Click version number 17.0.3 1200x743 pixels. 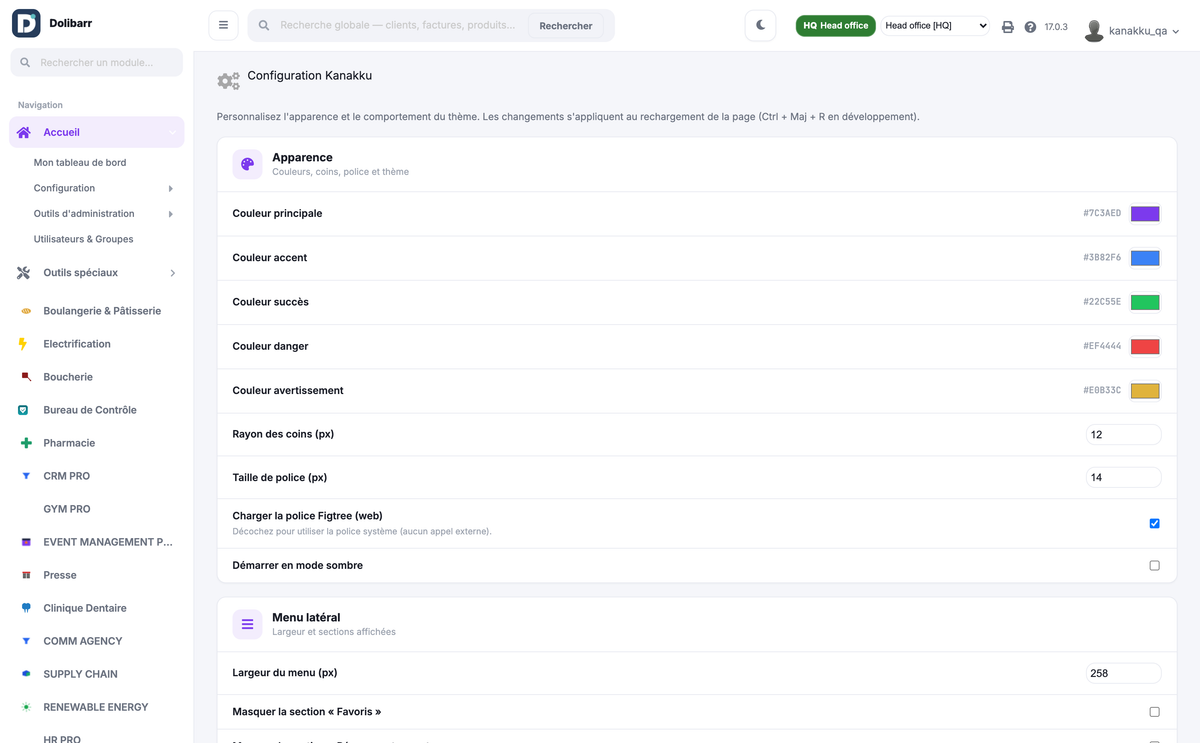(x=1056, y=27)
